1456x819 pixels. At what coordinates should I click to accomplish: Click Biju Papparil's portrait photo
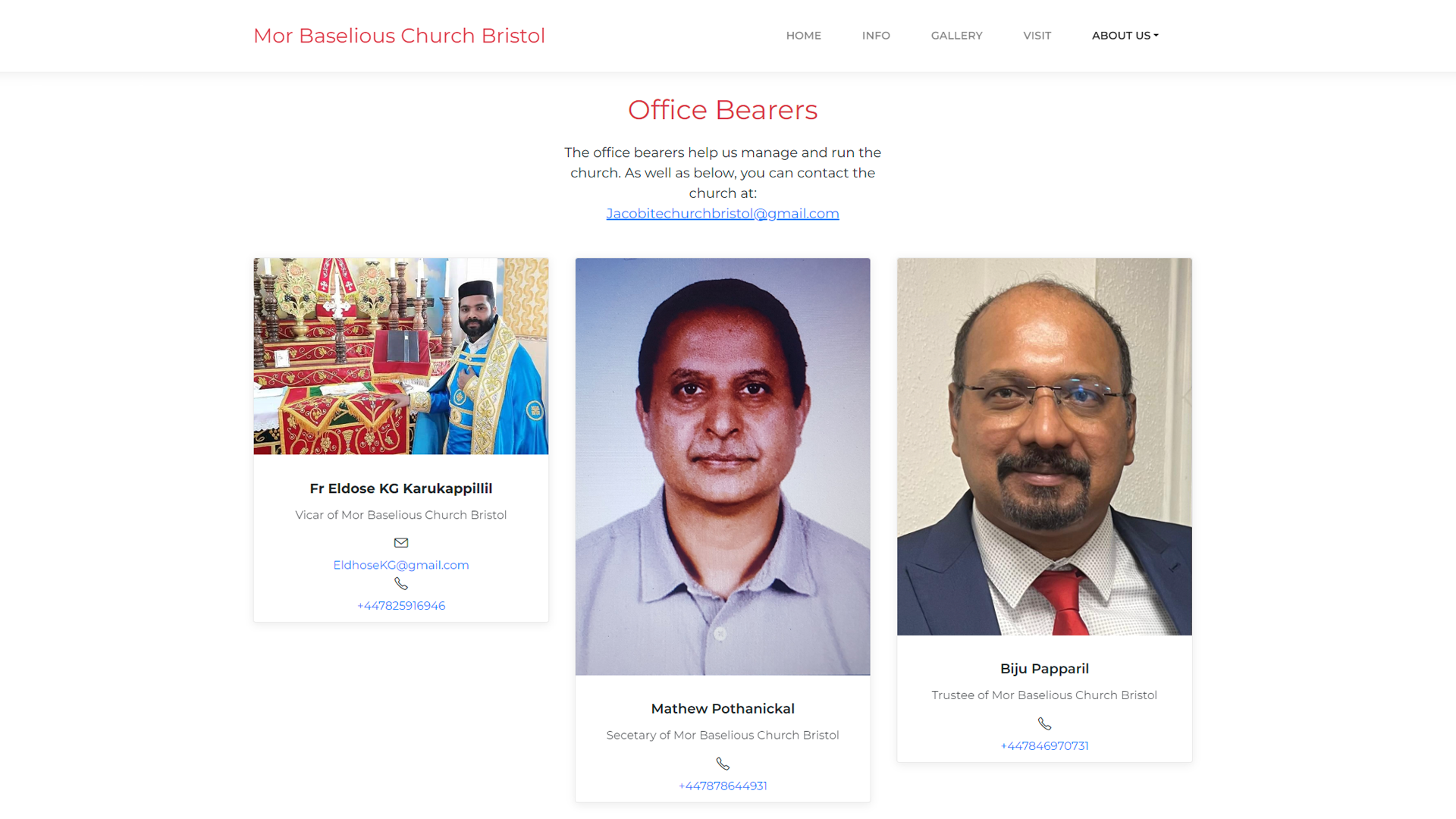click(1044, 447)
